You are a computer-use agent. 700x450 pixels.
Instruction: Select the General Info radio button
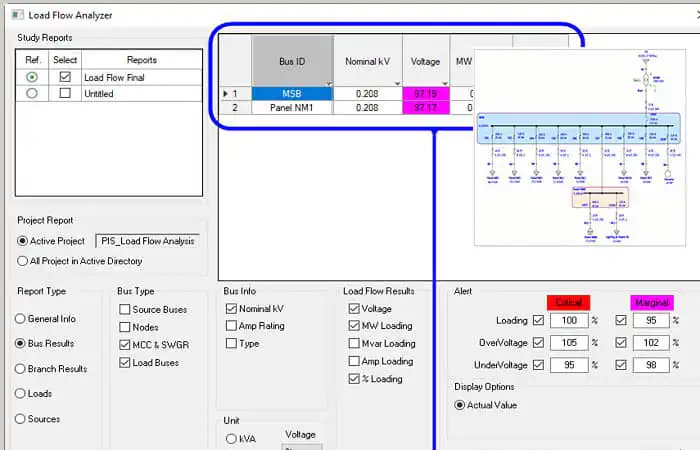click(20, 319)
